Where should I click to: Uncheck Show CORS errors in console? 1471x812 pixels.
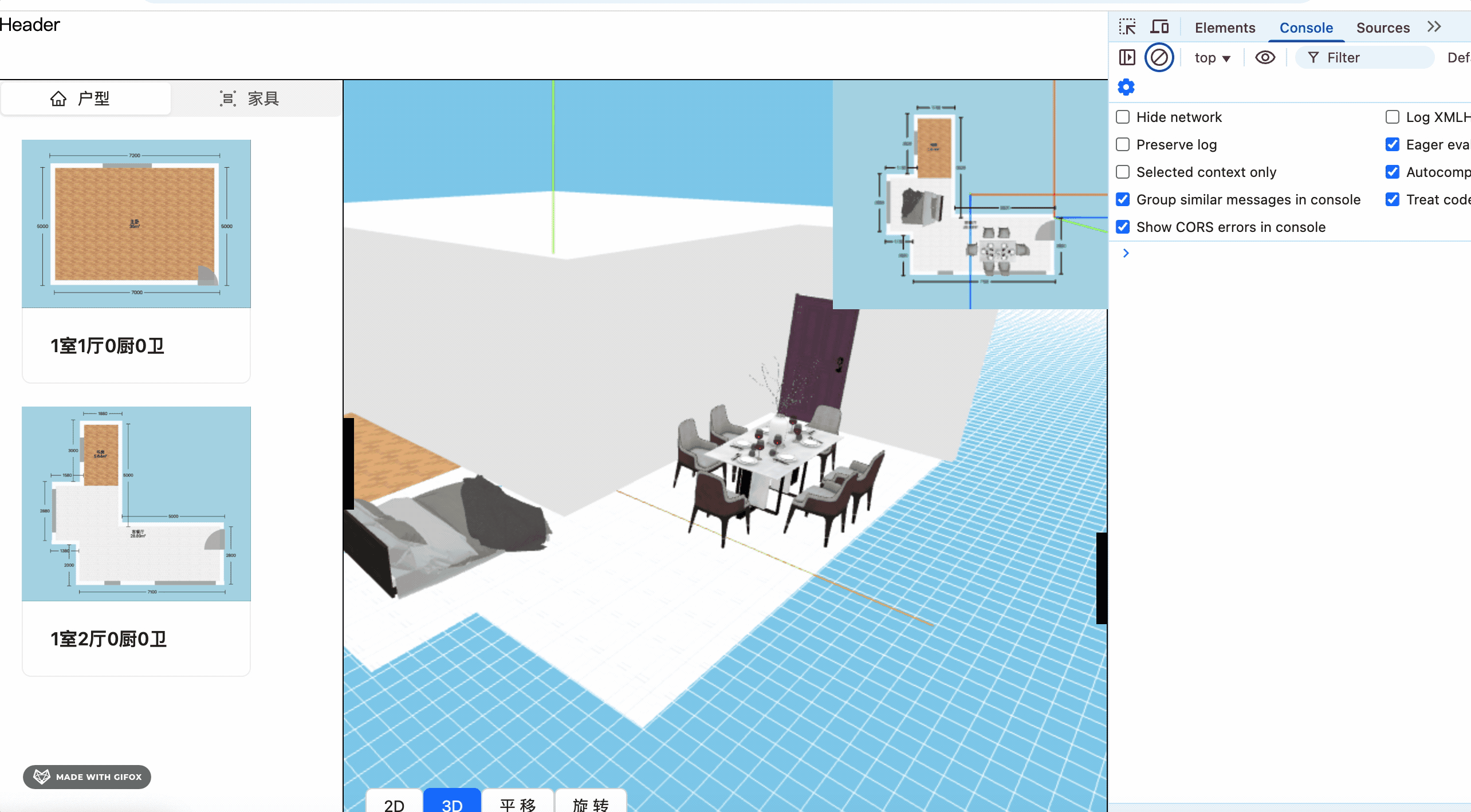pos(1123,227)
